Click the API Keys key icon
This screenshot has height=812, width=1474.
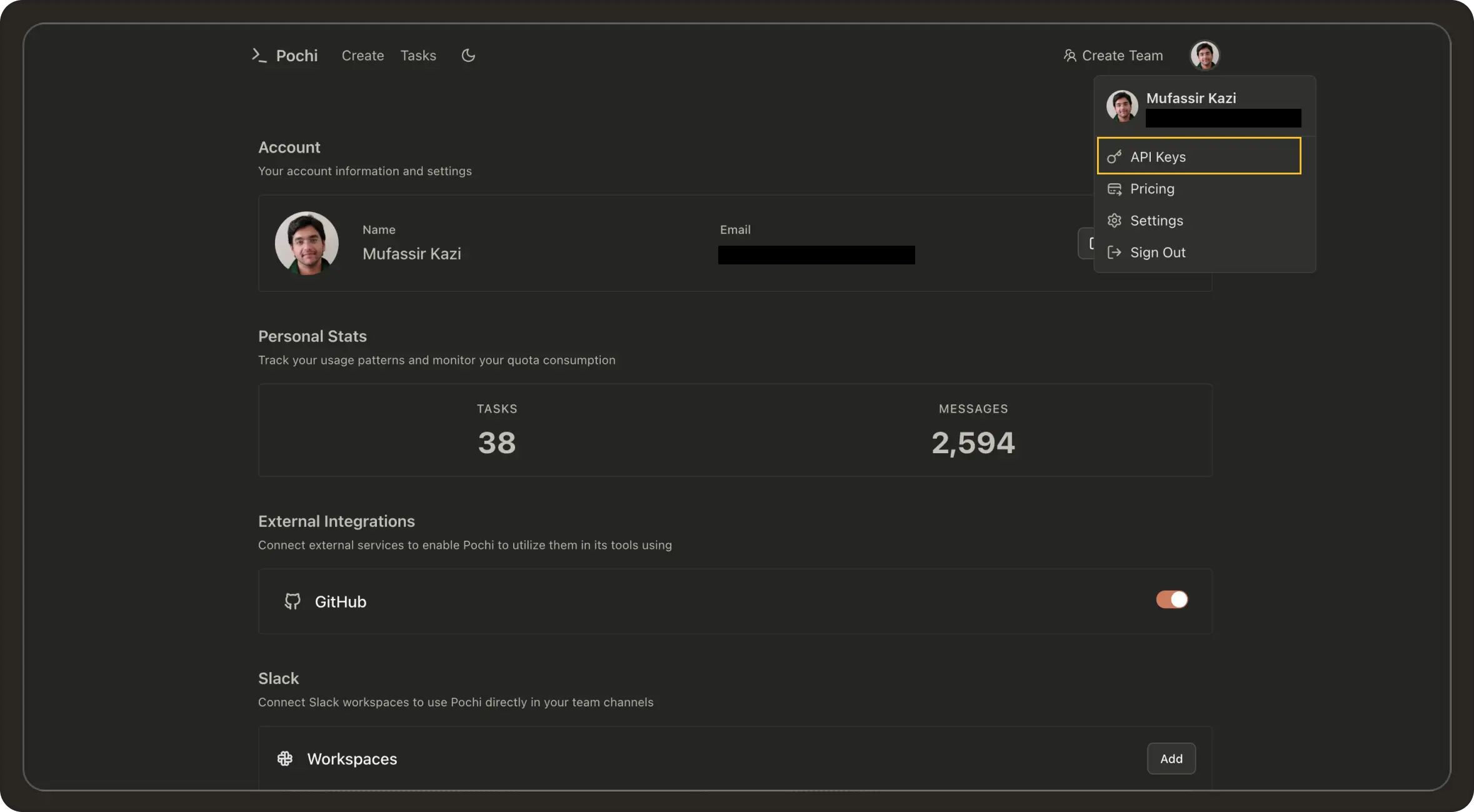[x=1114, y=157]
